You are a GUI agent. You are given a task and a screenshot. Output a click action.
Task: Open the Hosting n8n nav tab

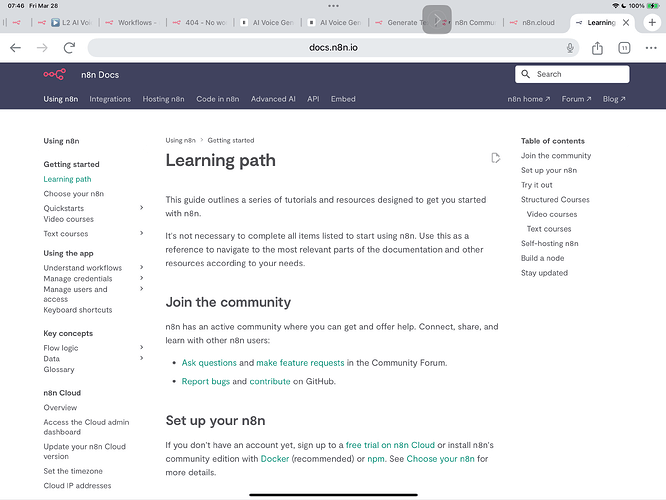[164, 99]
